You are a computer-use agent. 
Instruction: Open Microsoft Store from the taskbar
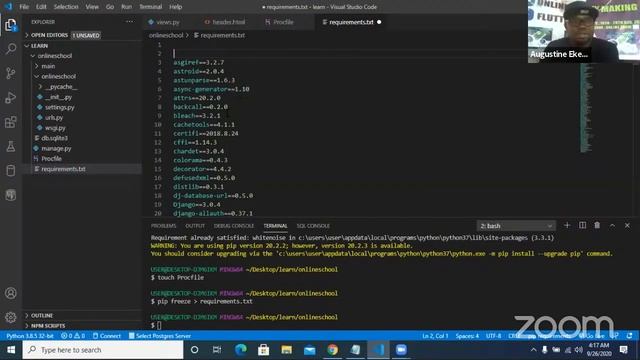tap(264, 350)
